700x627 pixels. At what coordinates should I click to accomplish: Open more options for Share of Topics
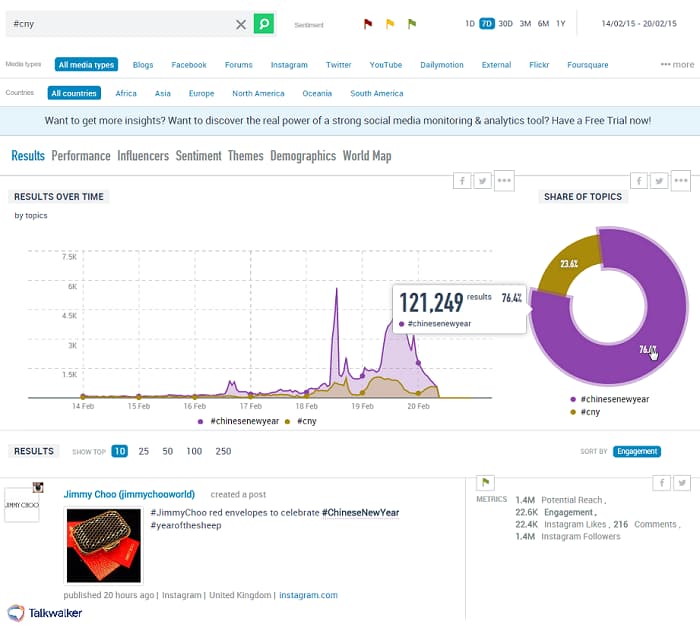[681, 181]
